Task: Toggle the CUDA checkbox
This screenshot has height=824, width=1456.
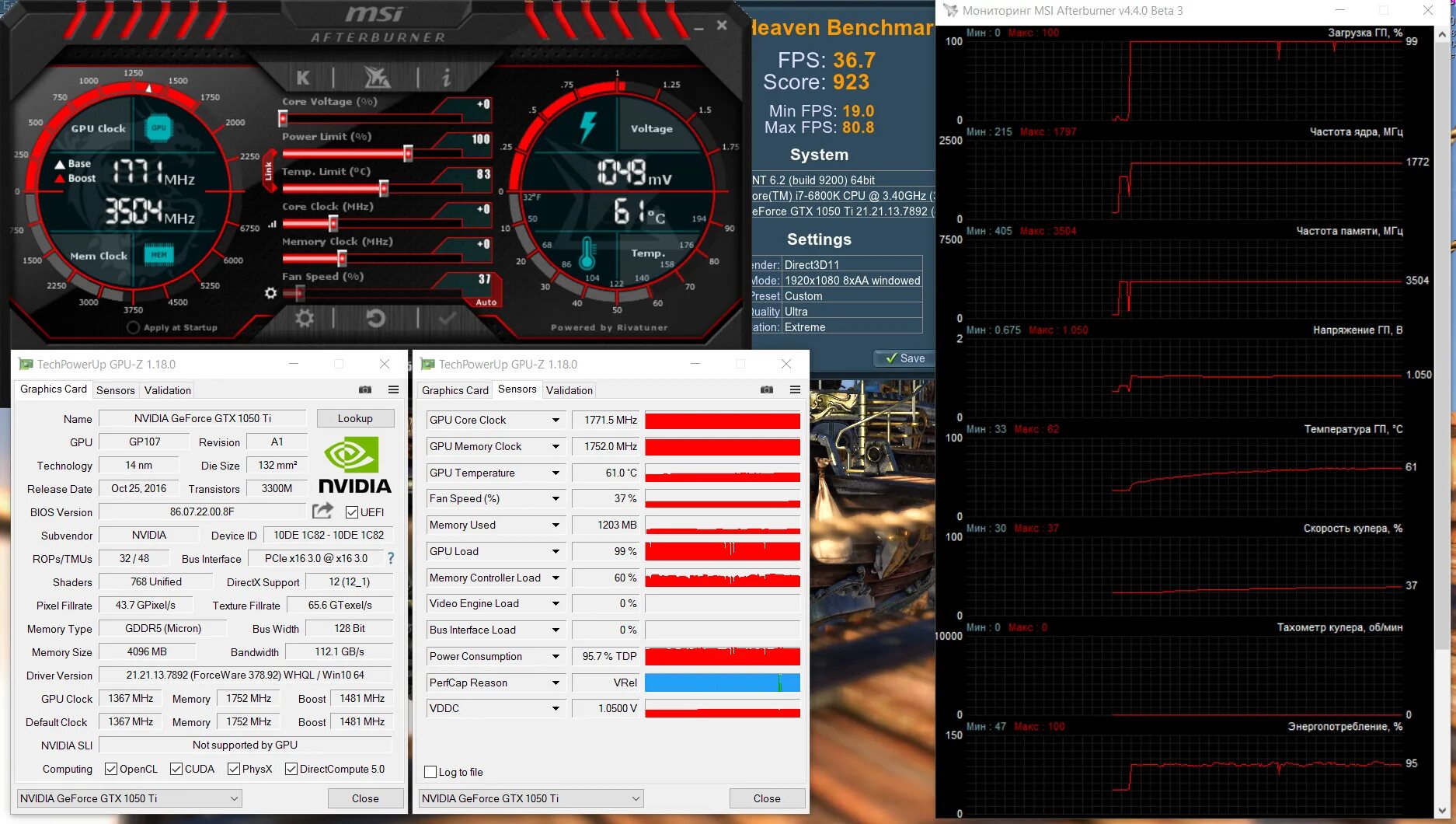Action: [176, 769]
